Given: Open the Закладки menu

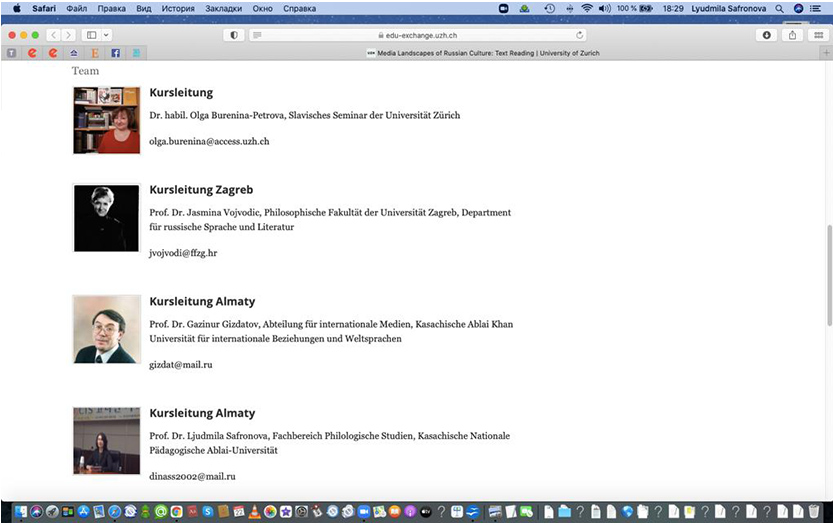Looking at the screenshot, I should [225, 8].
